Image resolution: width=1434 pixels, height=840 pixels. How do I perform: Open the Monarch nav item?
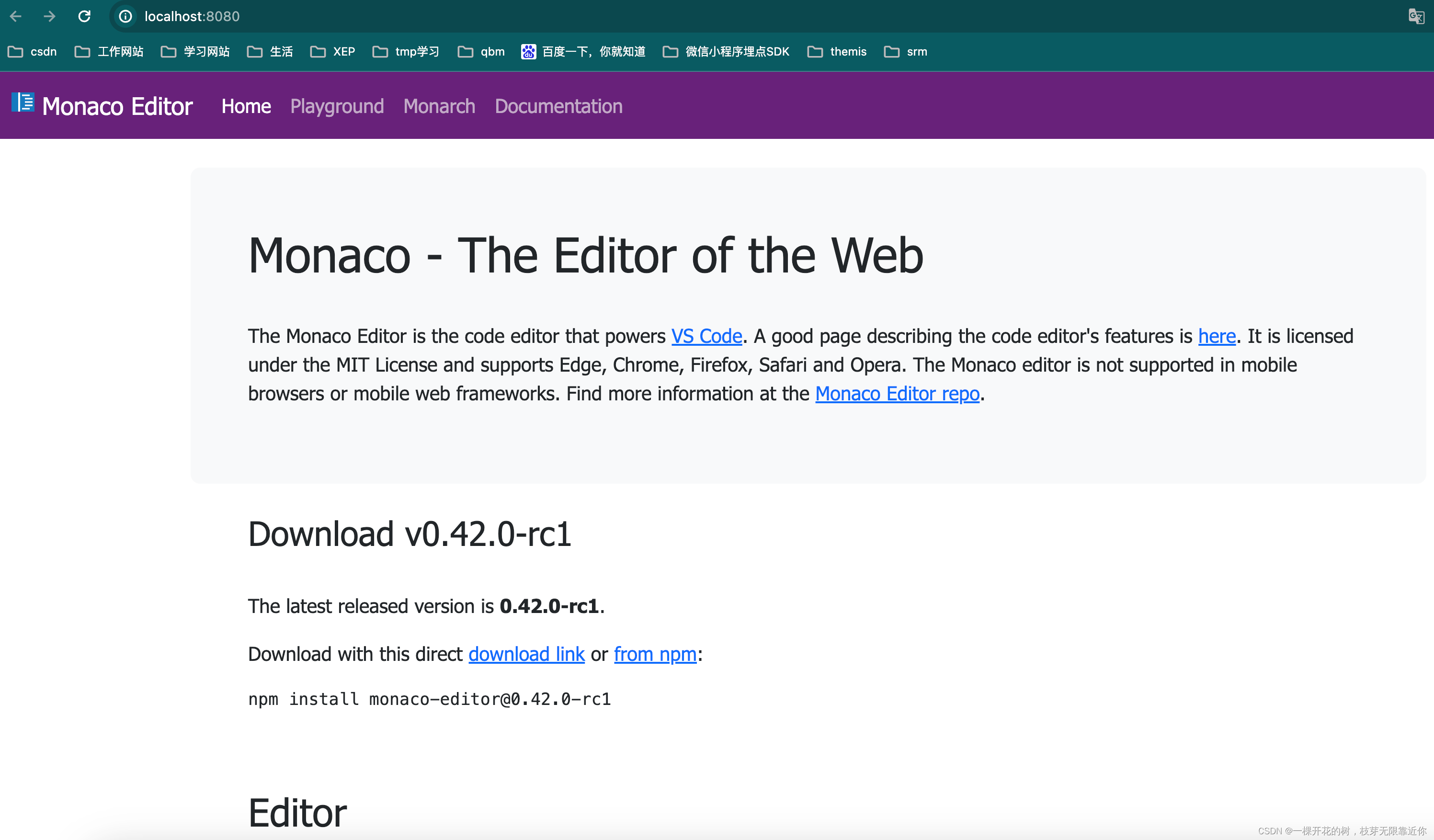click(439, 106)
